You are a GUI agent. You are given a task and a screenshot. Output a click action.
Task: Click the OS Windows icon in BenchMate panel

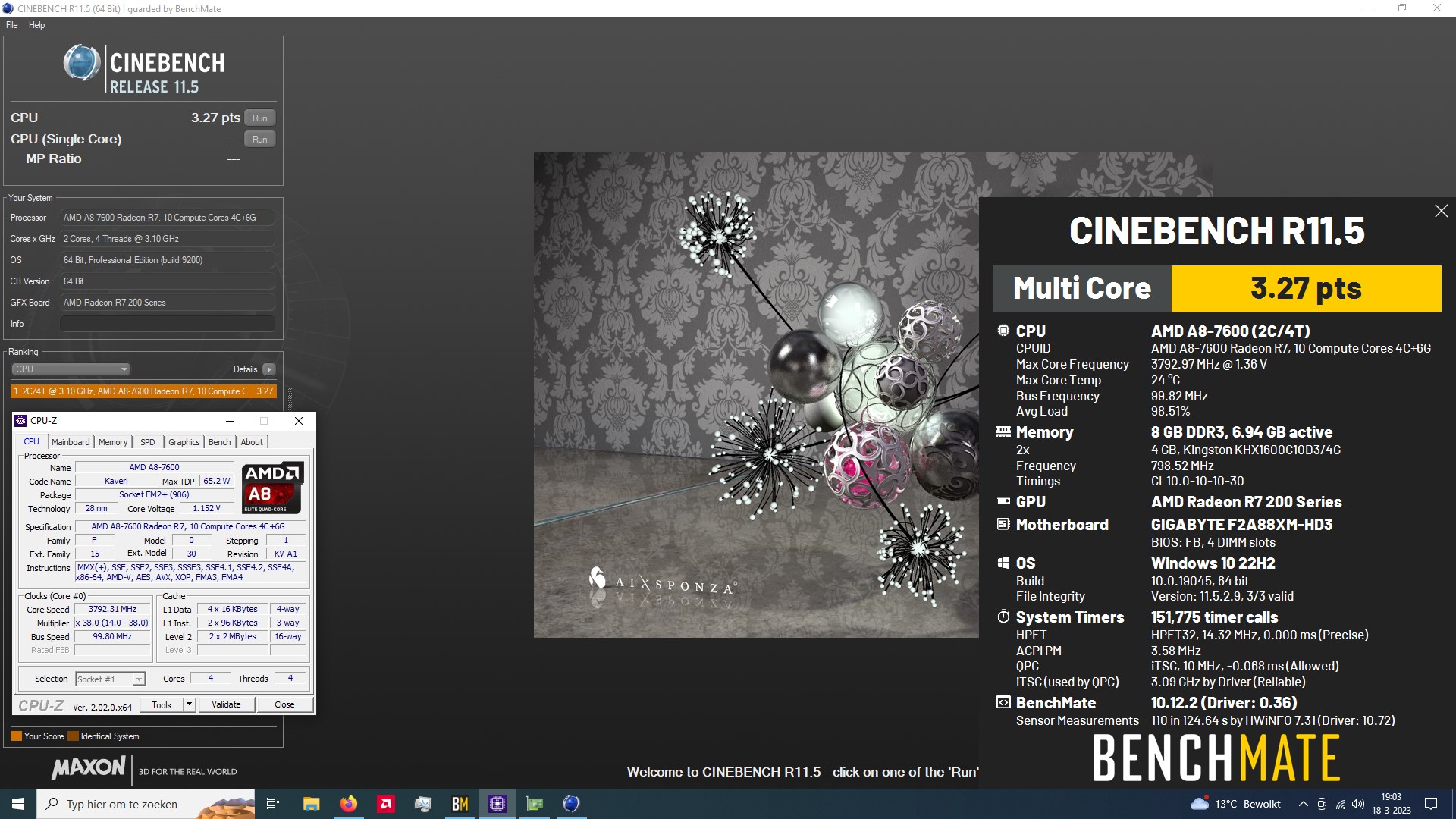[1003, 563]
